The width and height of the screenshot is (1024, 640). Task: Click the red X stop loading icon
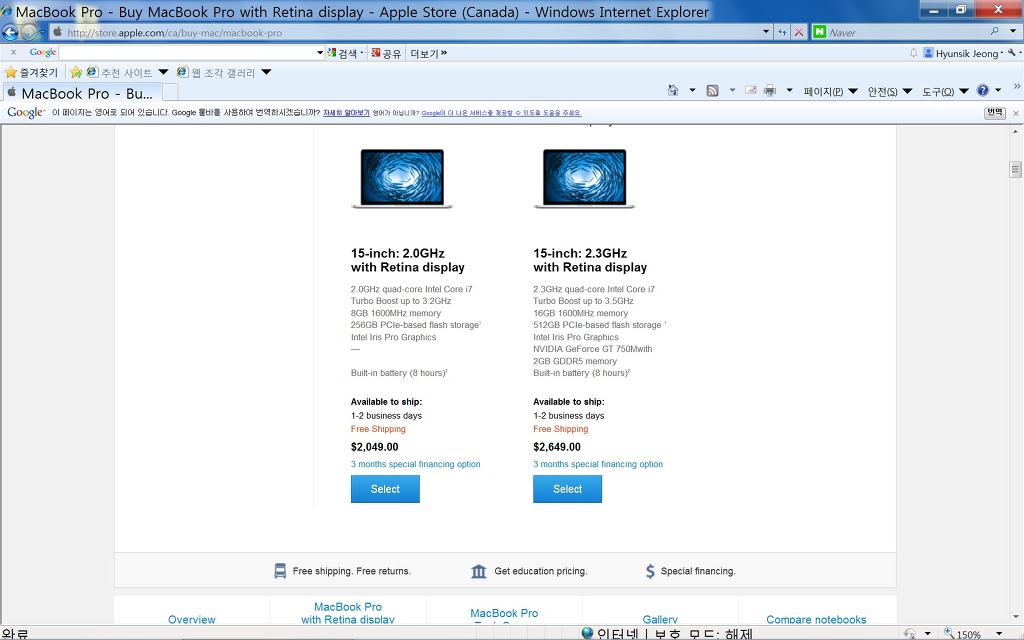click(x=798, y=31)
